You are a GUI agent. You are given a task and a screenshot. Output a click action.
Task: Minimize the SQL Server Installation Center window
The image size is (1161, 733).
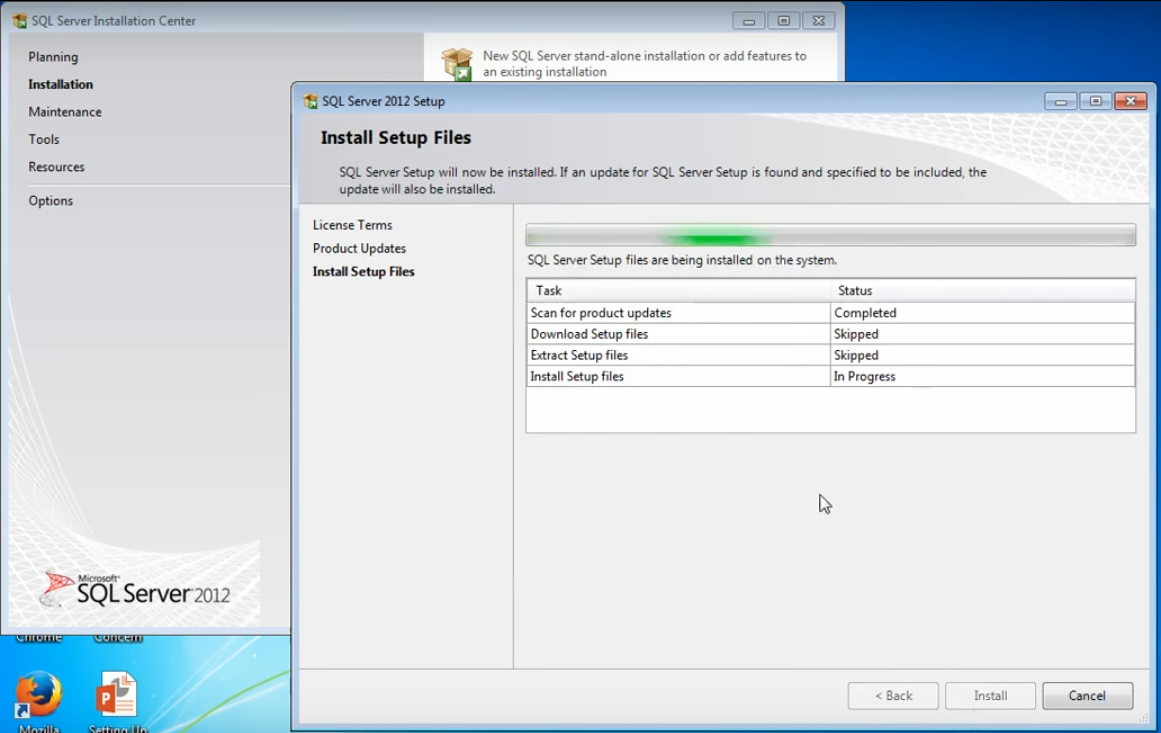(749, 21)
